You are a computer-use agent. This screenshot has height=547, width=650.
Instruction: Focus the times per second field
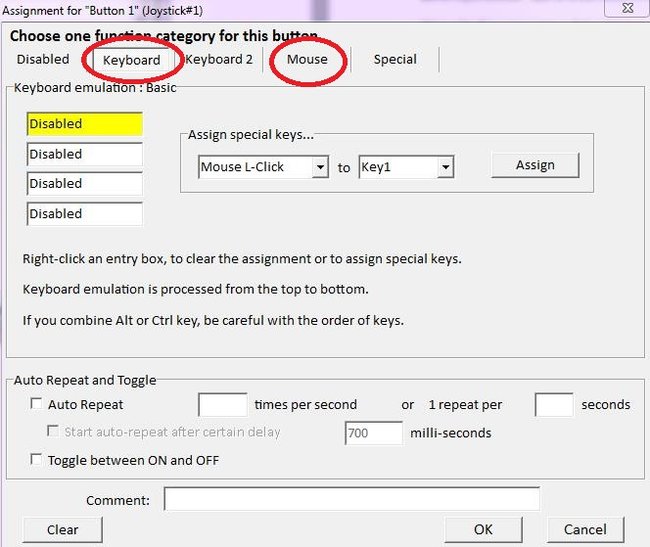coord(223,404)
